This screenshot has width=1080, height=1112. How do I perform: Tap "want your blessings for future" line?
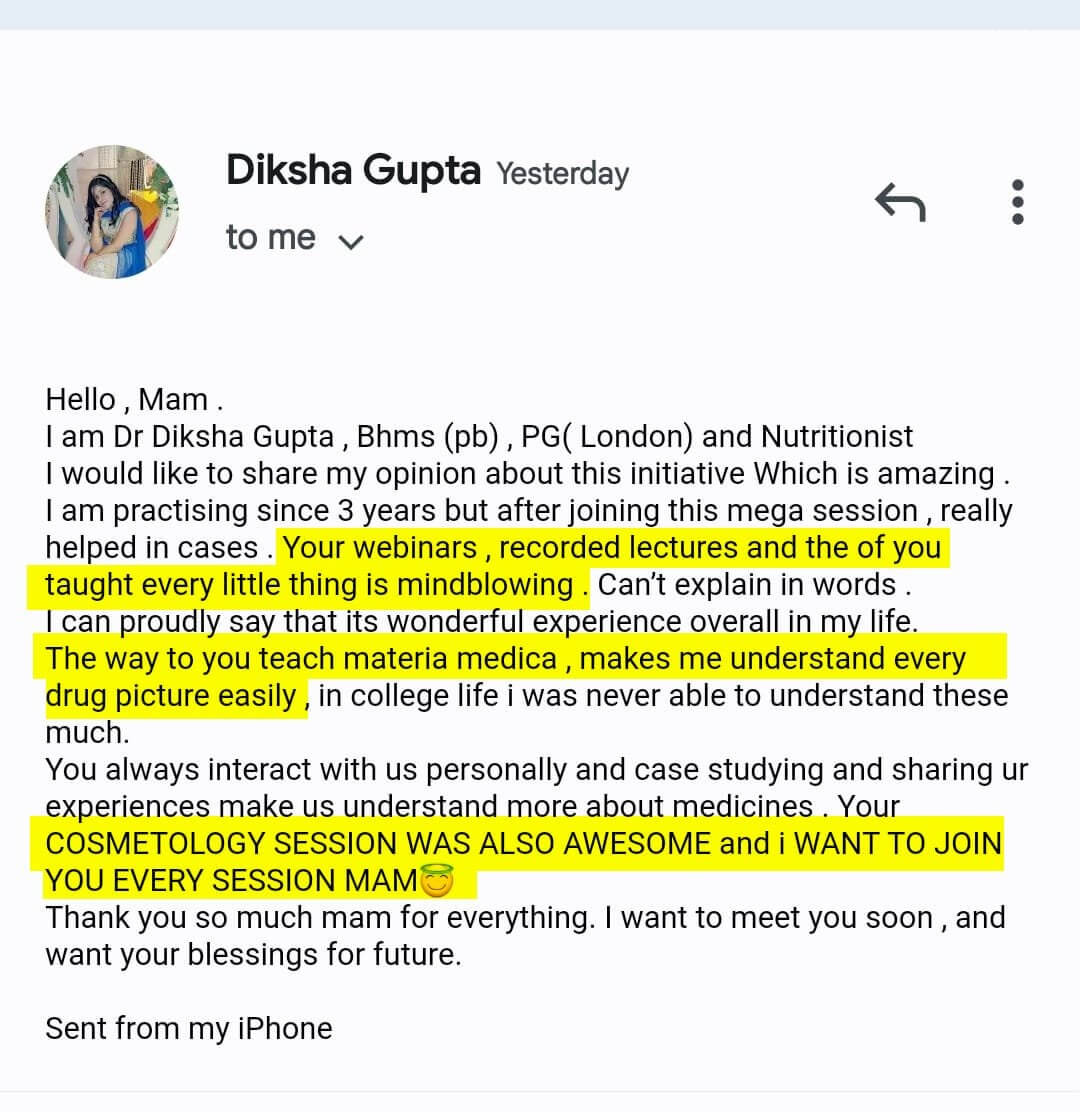click(253, 955)
